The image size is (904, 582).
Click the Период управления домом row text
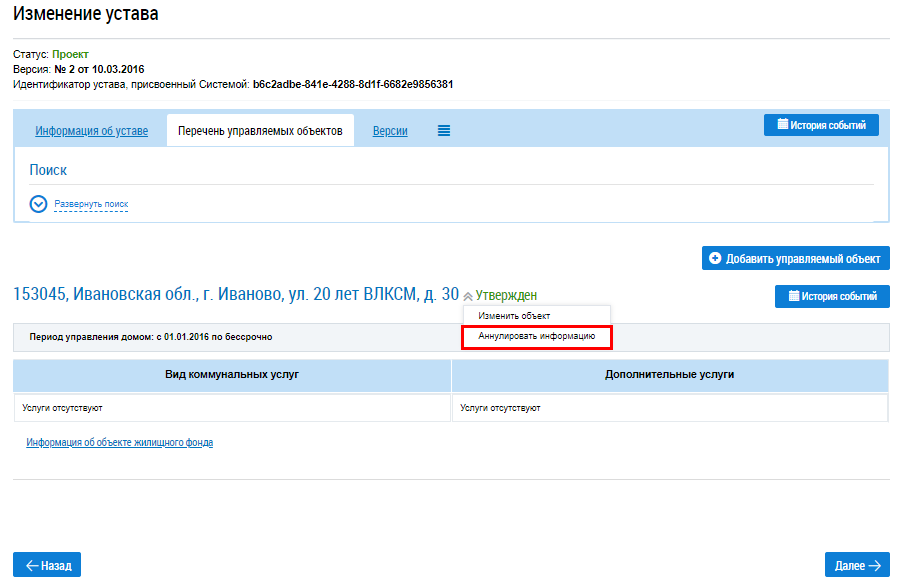point(150,337)
